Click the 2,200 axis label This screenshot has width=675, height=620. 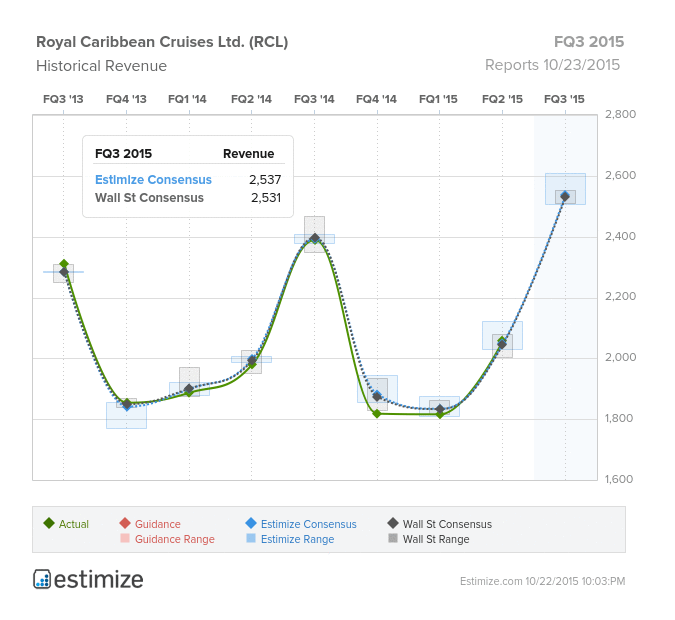tap(620, 296)
